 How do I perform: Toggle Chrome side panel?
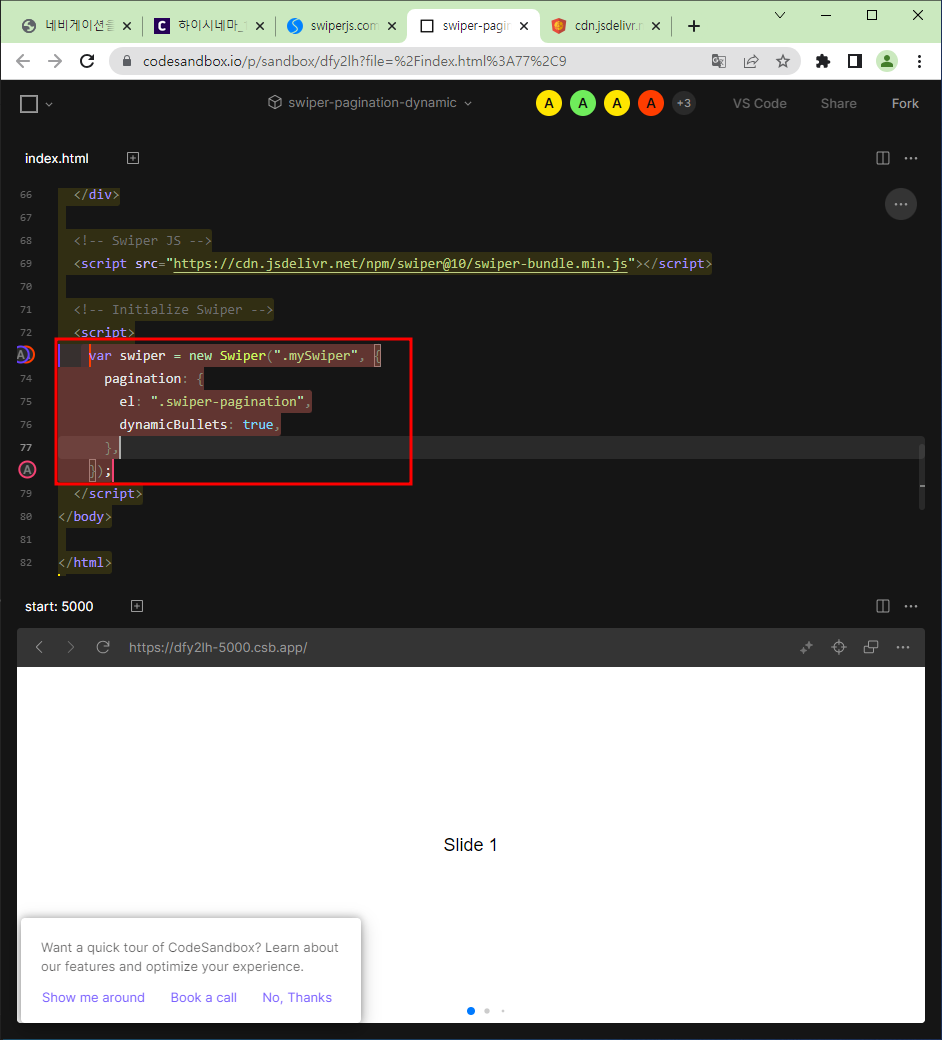click(854, 62)
